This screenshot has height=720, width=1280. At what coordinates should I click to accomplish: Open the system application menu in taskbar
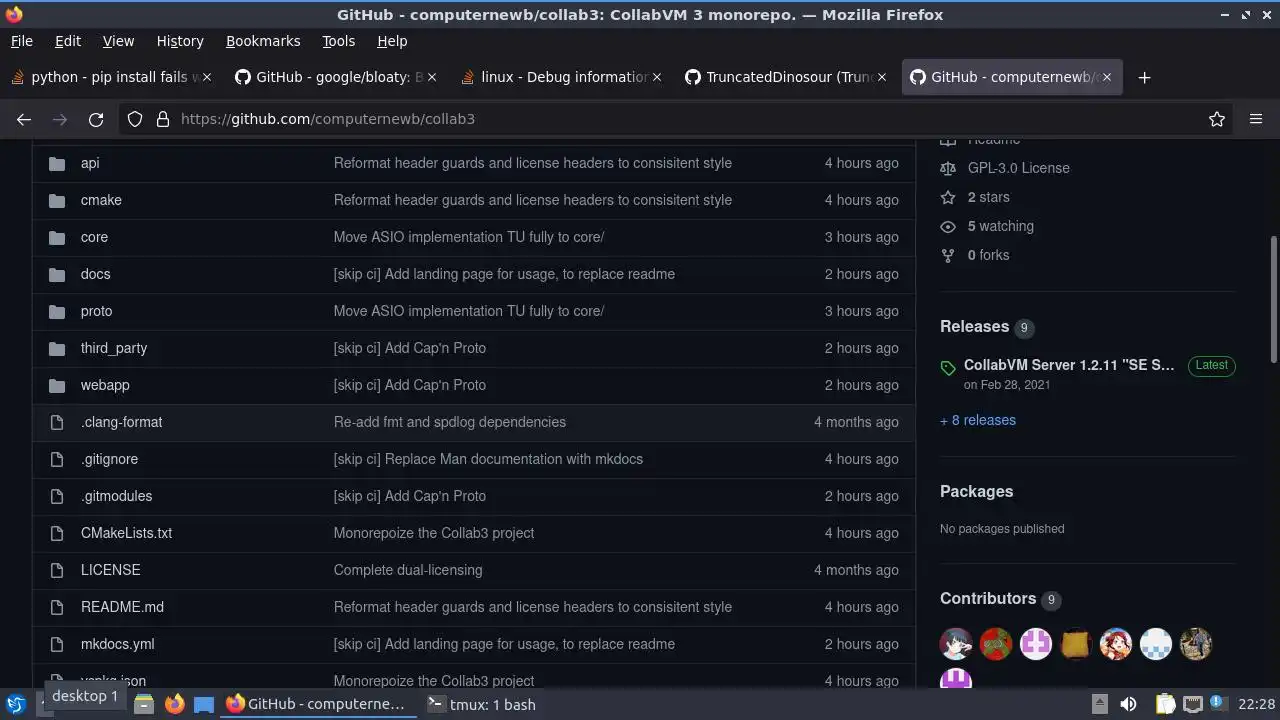coord(15,704)
